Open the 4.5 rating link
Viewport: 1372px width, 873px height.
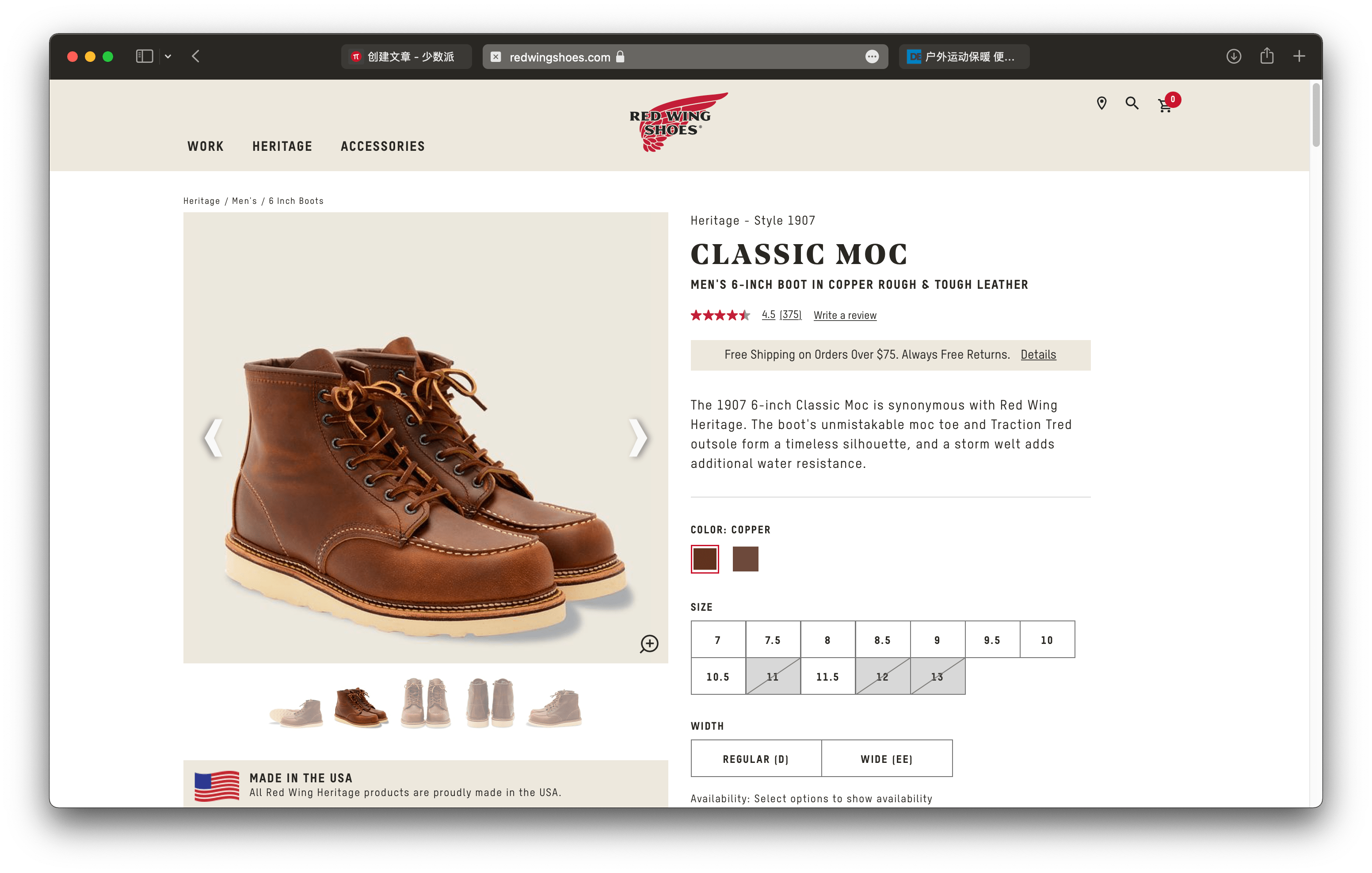[769, 315]
